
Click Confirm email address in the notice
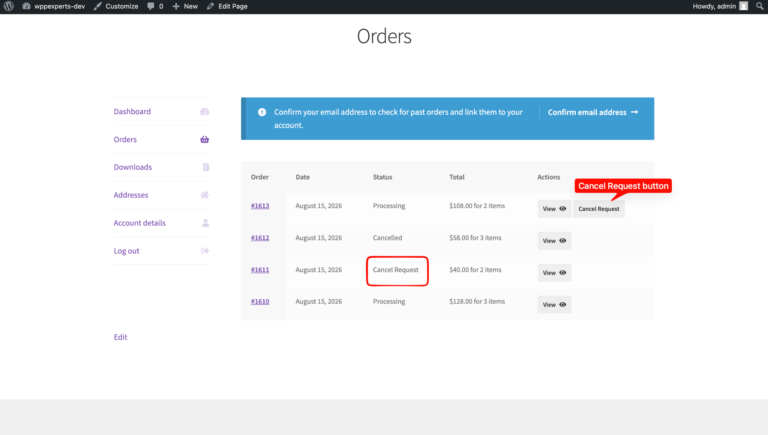coord(593,112)
